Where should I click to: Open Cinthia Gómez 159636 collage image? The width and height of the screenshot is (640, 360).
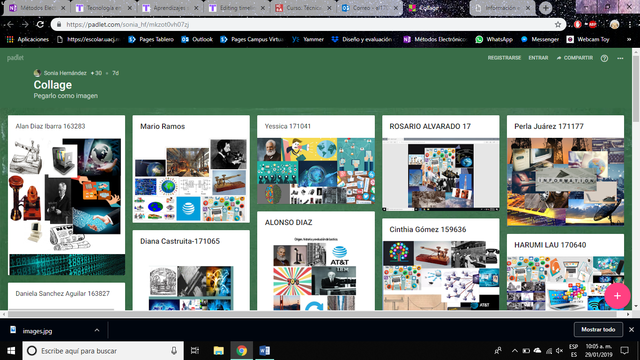click(x=441, y=276)
